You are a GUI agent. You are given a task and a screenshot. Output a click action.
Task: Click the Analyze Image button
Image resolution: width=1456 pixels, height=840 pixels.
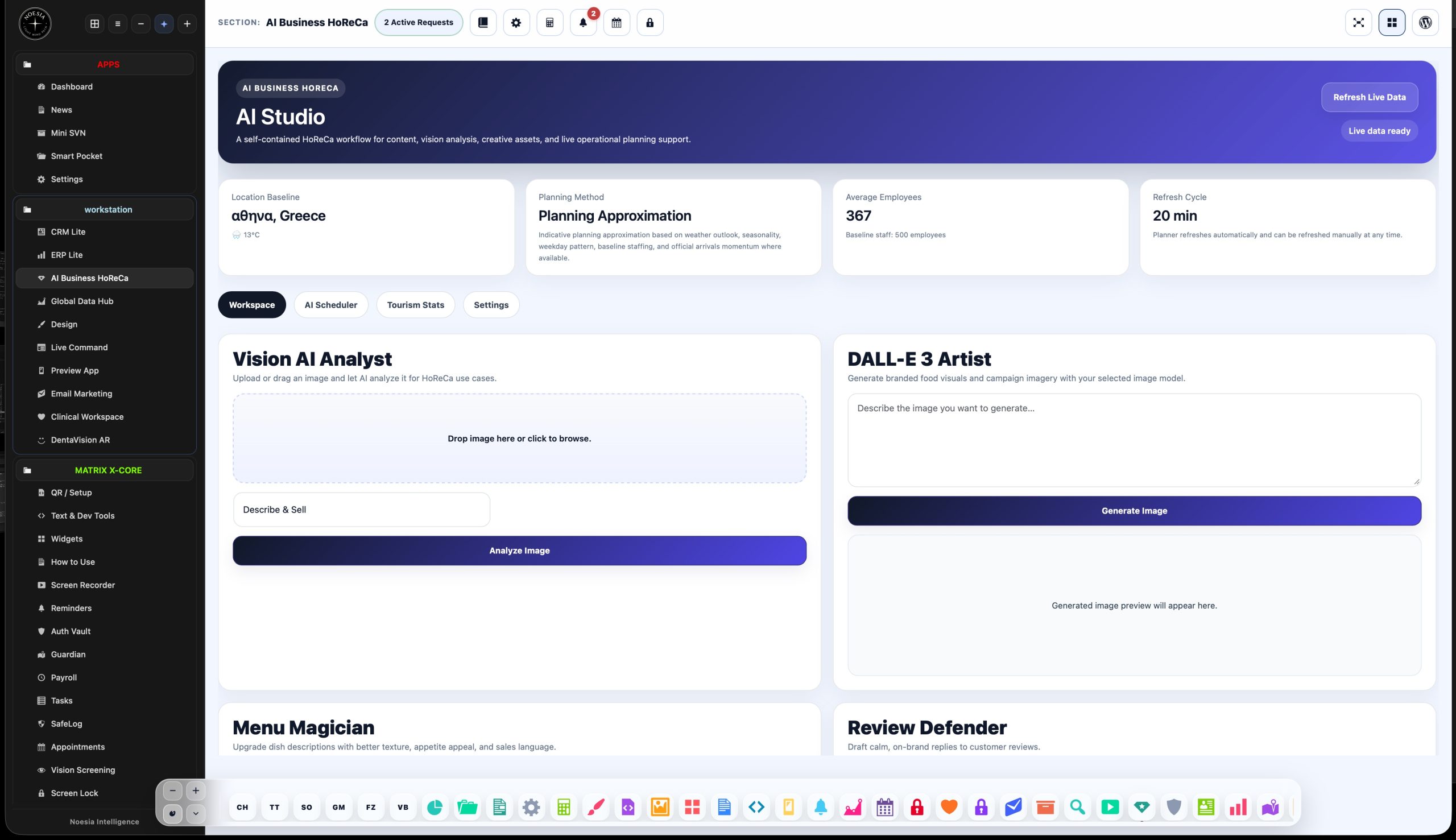pos(519,551)
